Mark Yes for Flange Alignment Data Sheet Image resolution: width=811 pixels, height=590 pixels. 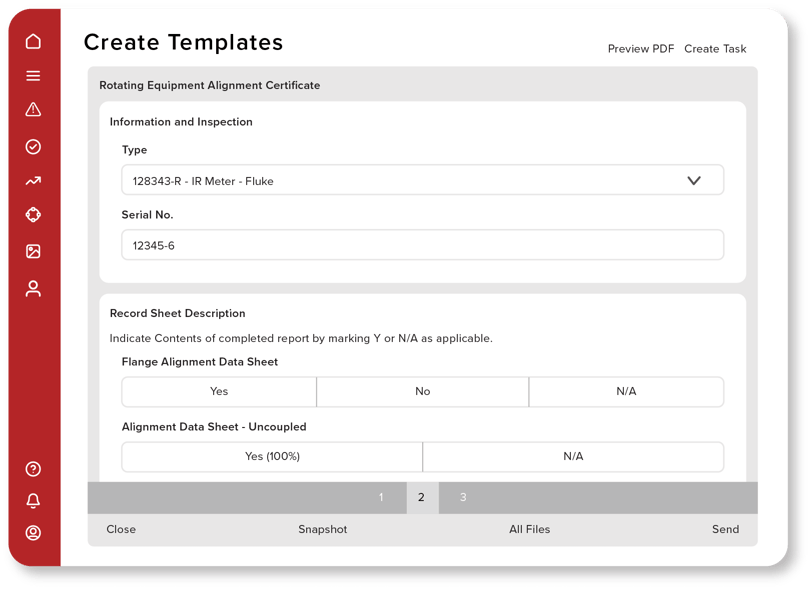[219, 391]
